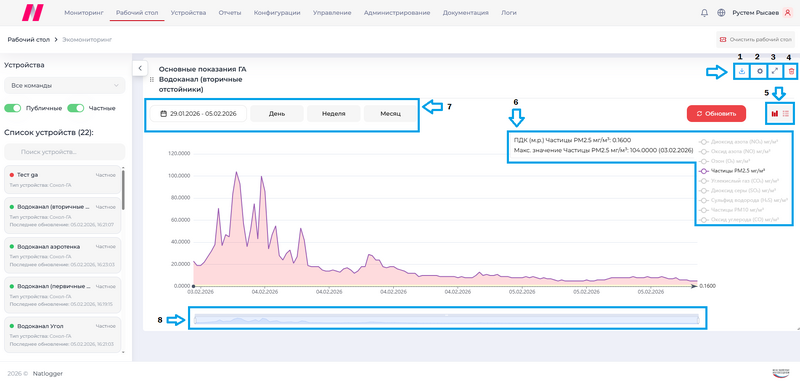Open the Логи menu
This screenshot has width=800, height=384.
tap(509, 13)
